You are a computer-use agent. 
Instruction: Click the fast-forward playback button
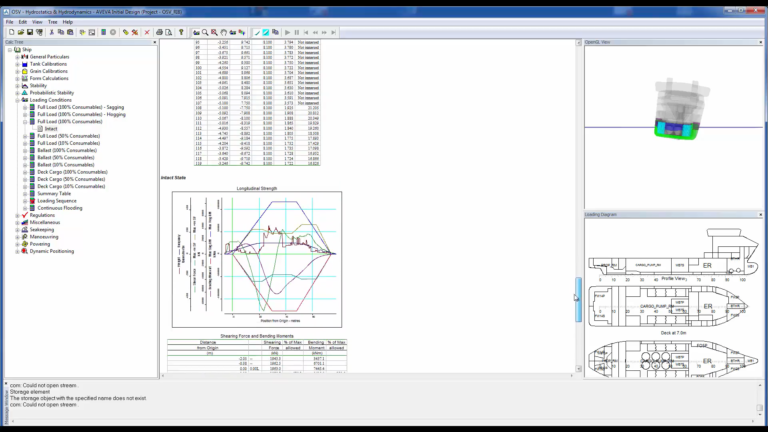[324, 32]
